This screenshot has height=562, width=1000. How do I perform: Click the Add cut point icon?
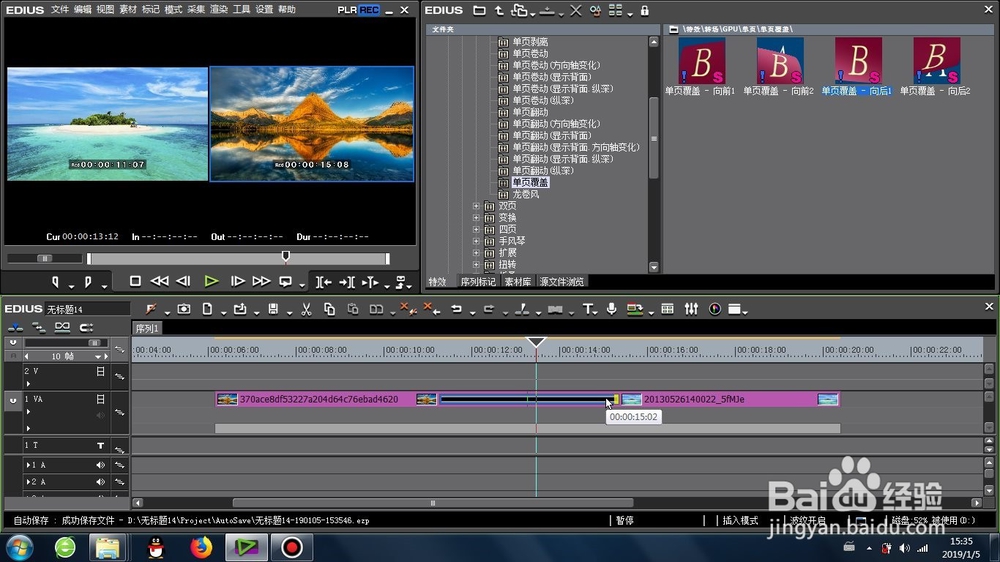click(x=522, y=309)
